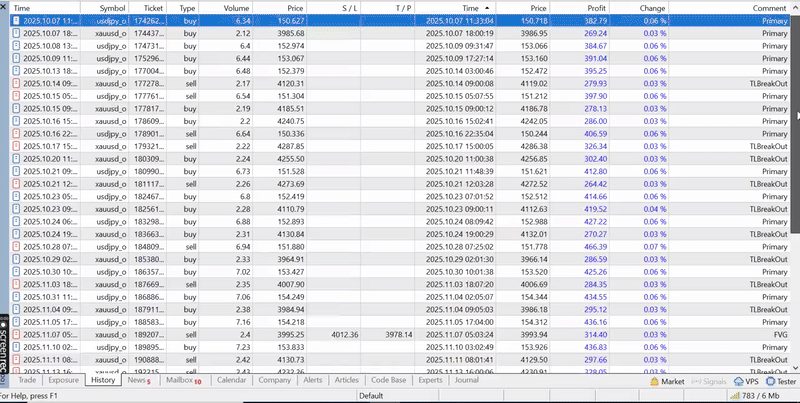The width and height of the screenshot is (800, 403).
Task: Close the Toolbox panel with the X
Action: point(3,7)
